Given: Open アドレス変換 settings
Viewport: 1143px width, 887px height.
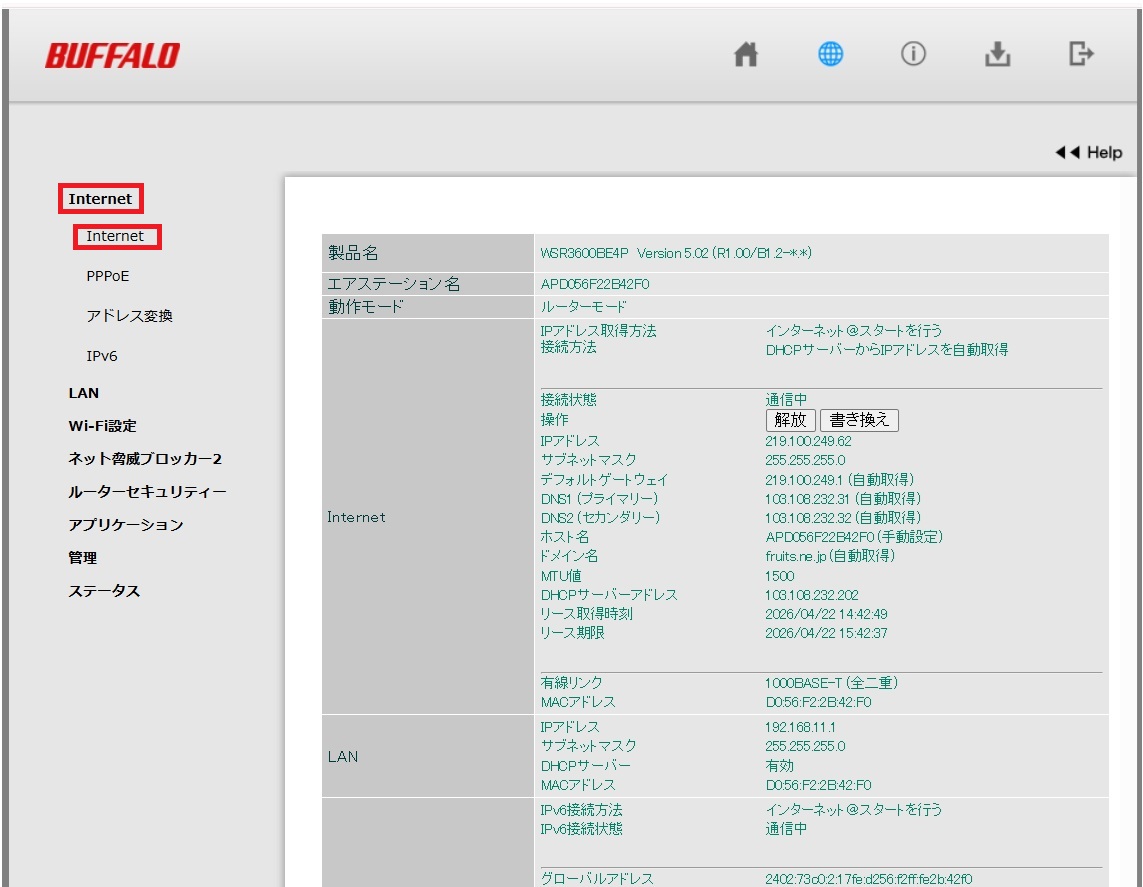Looking at the screenshot, I should click(x=129, y=316).
